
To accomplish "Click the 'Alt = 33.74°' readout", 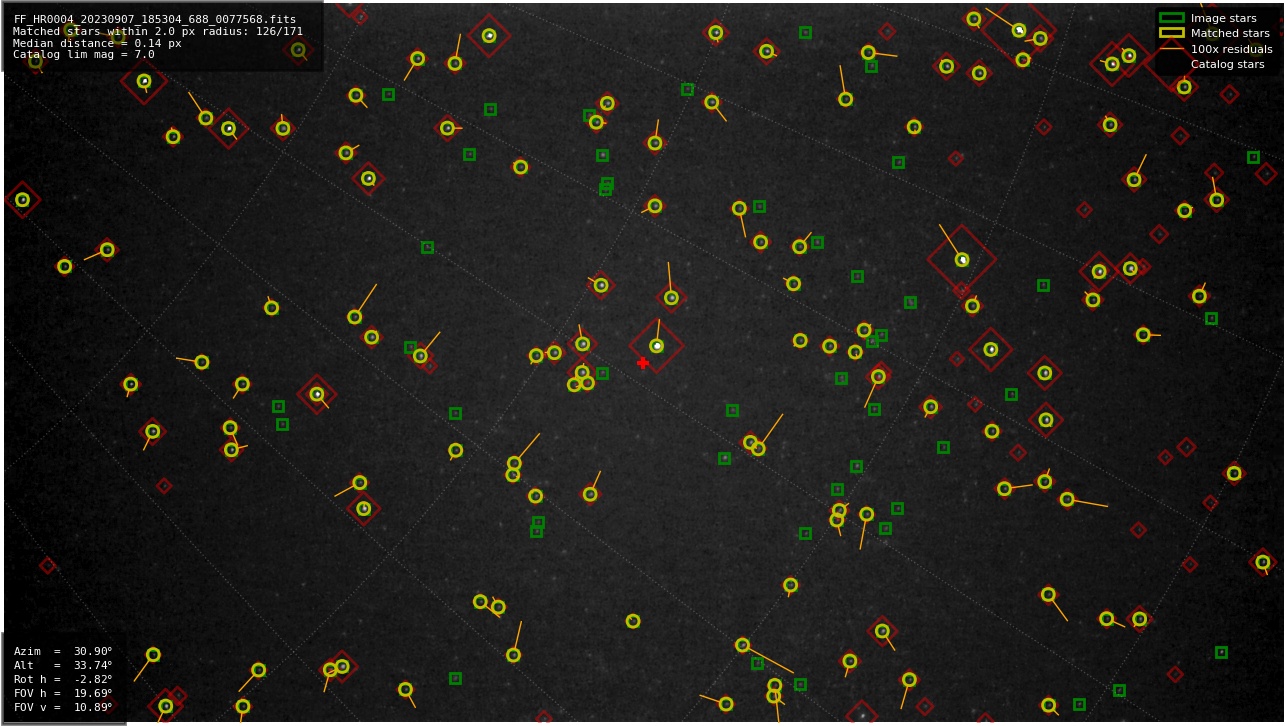I will coord(63,665).
